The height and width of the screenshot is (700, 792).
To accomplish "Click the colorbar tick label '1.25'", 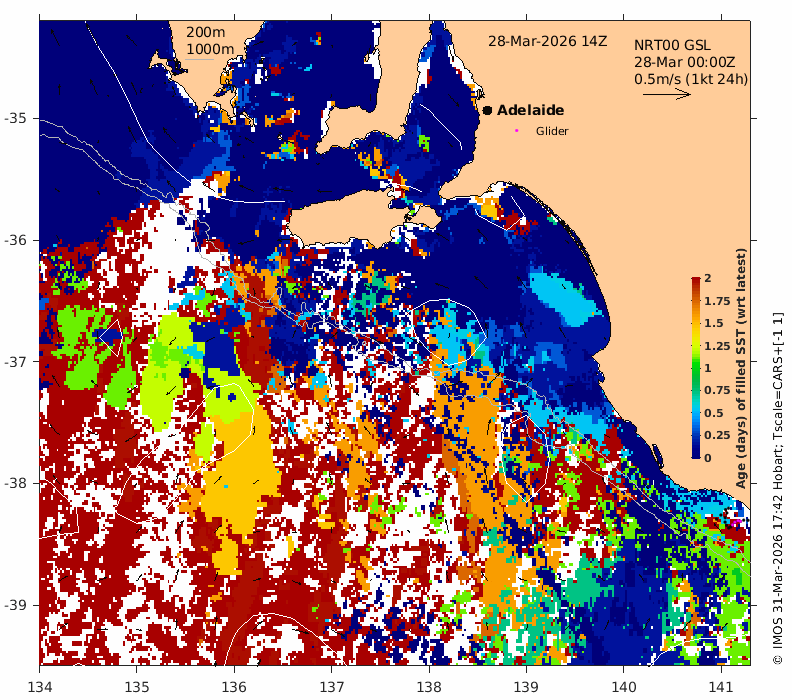I will pos(717,346).
